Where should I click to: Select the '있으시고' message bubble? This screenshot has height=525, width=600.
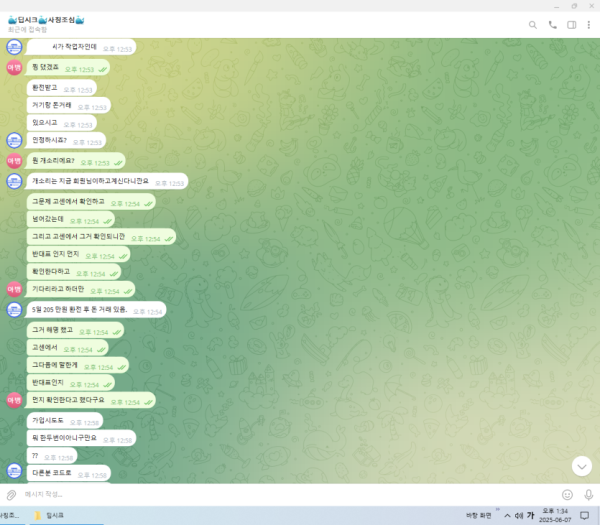click(62, 123)
